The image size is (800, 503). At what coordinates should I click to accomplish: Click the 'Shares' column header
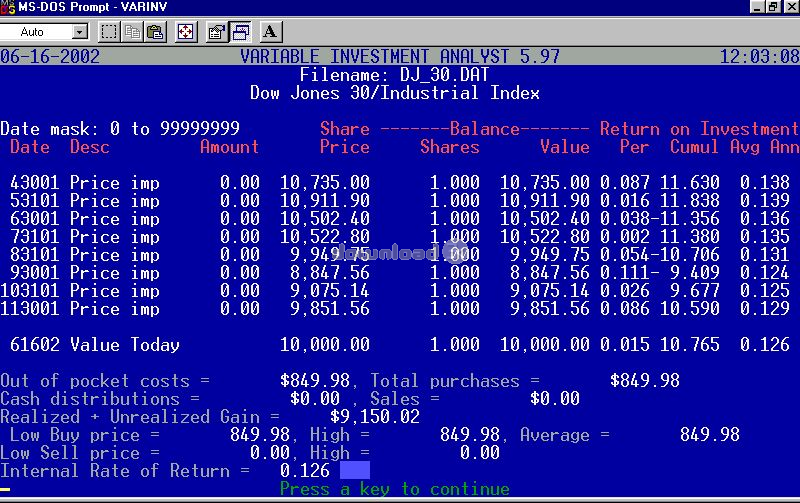point(449,147)
